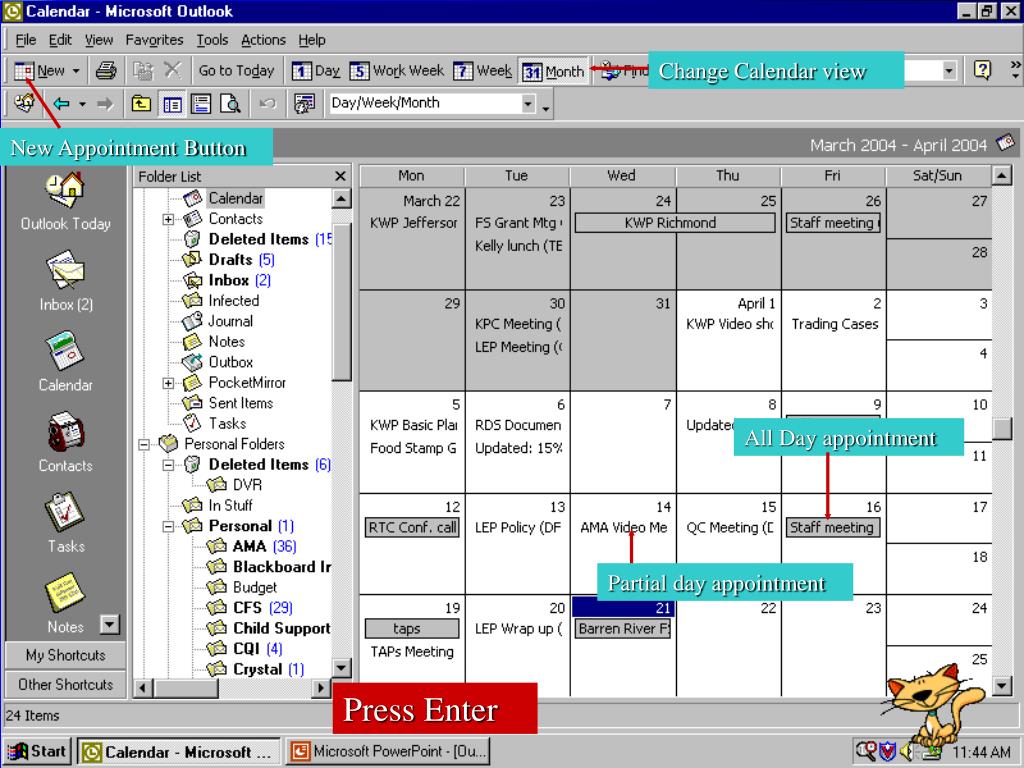Image resolution: width=1024 pixels, height=768 pixels.
Task: Switch to Microsoft PowerPoint taskbar button
Action: tap(389, 752)
